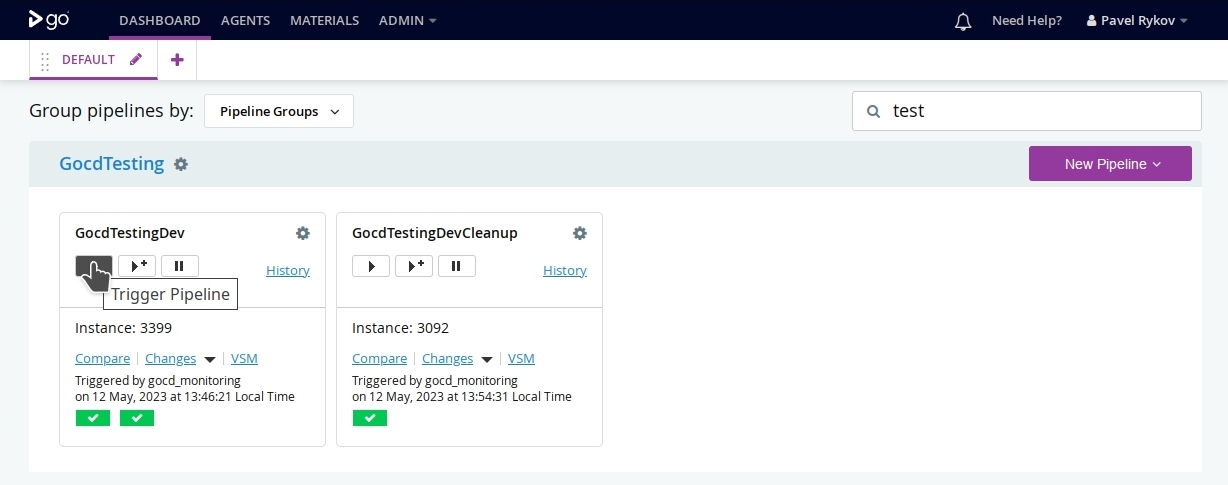This screenshot has width=1228, height=485.
Task: Open the notifications bell
Action: tap(963, 21)
